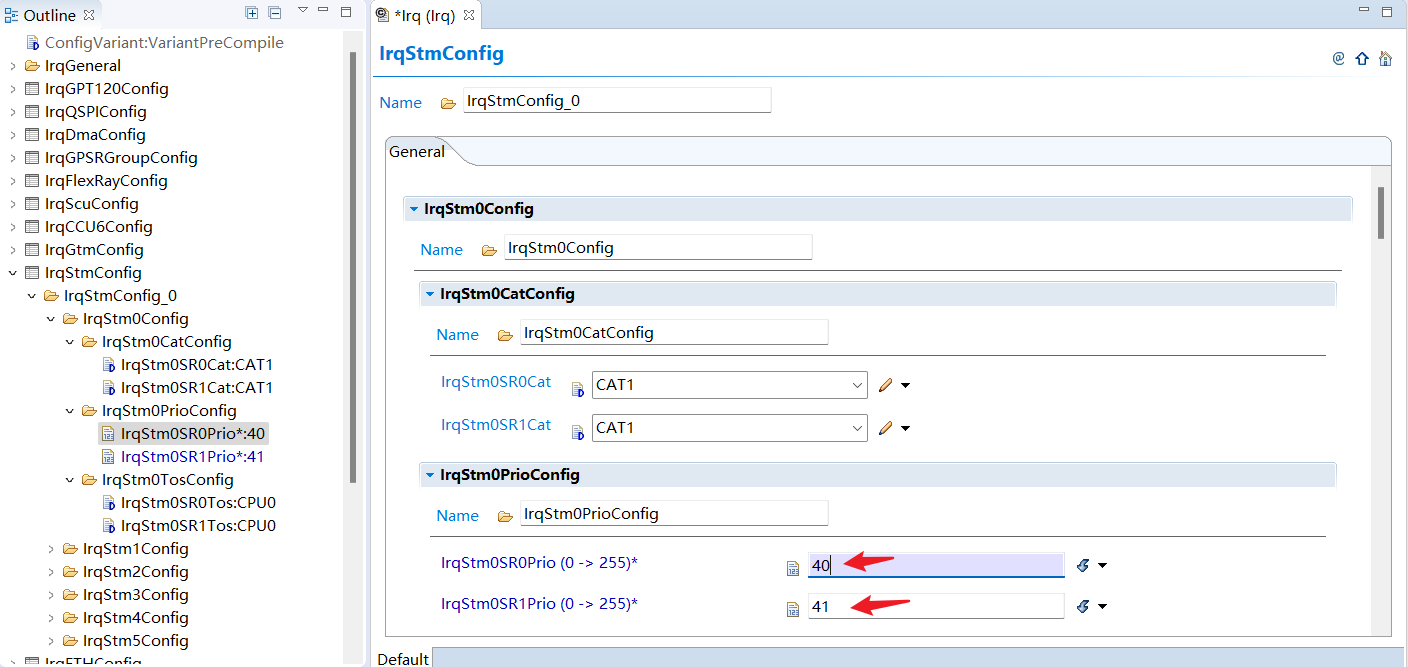Select IrqStm0SR1Tos:CPU0 in the outline
The height and width of the screenshot is (667, 1408).
click(198, 526)
